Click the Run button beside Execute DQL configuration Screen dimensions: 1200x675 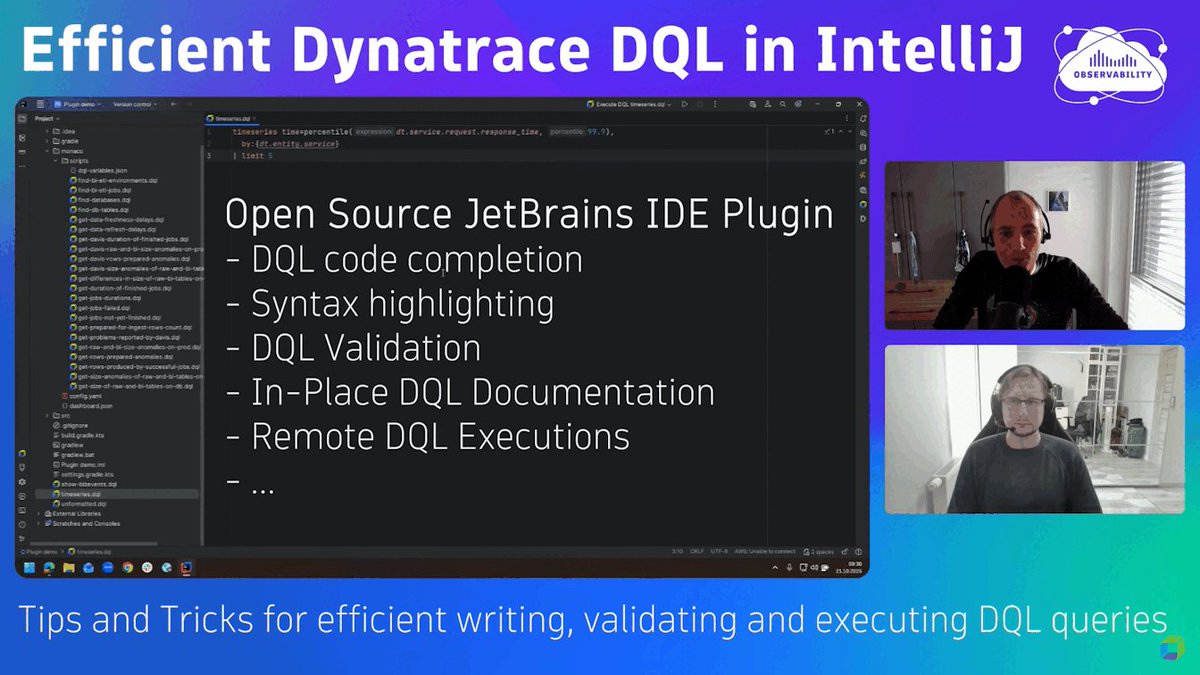(685, 104)
